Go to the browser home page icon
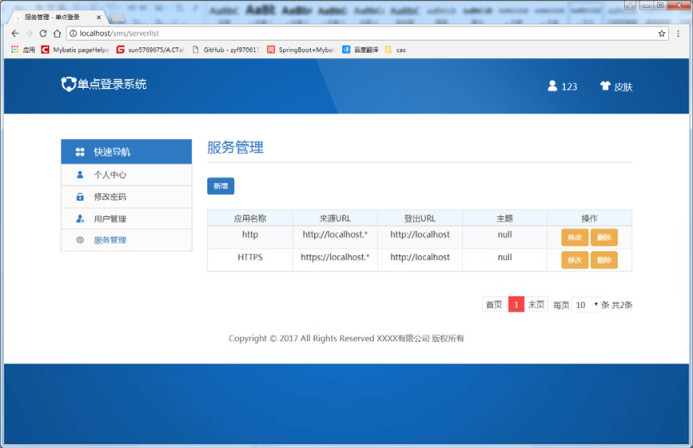The width and height of the screenshot is (693, 448). (56, 33)
